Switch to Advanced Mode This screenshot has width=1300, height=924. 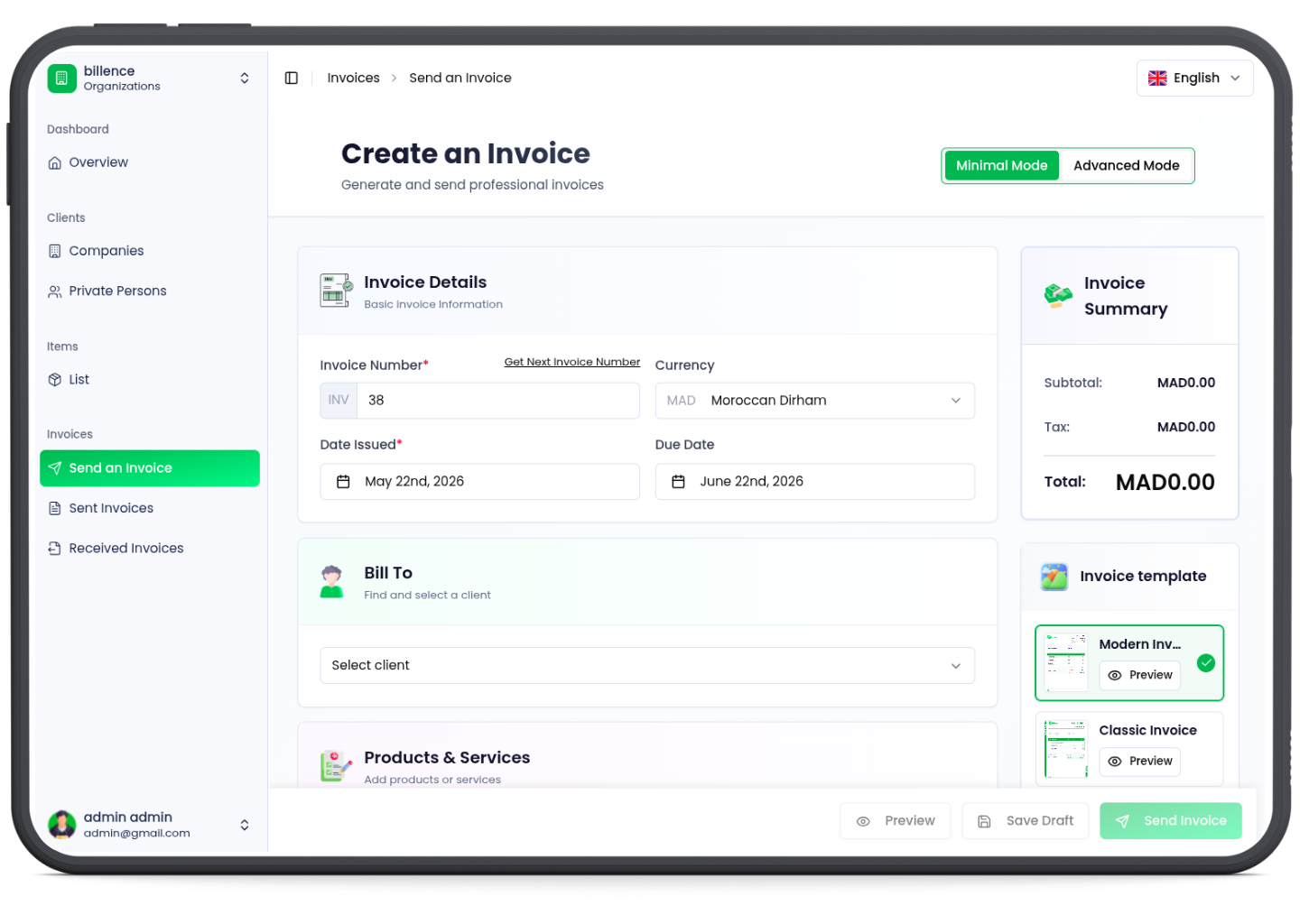[1126, 166]
